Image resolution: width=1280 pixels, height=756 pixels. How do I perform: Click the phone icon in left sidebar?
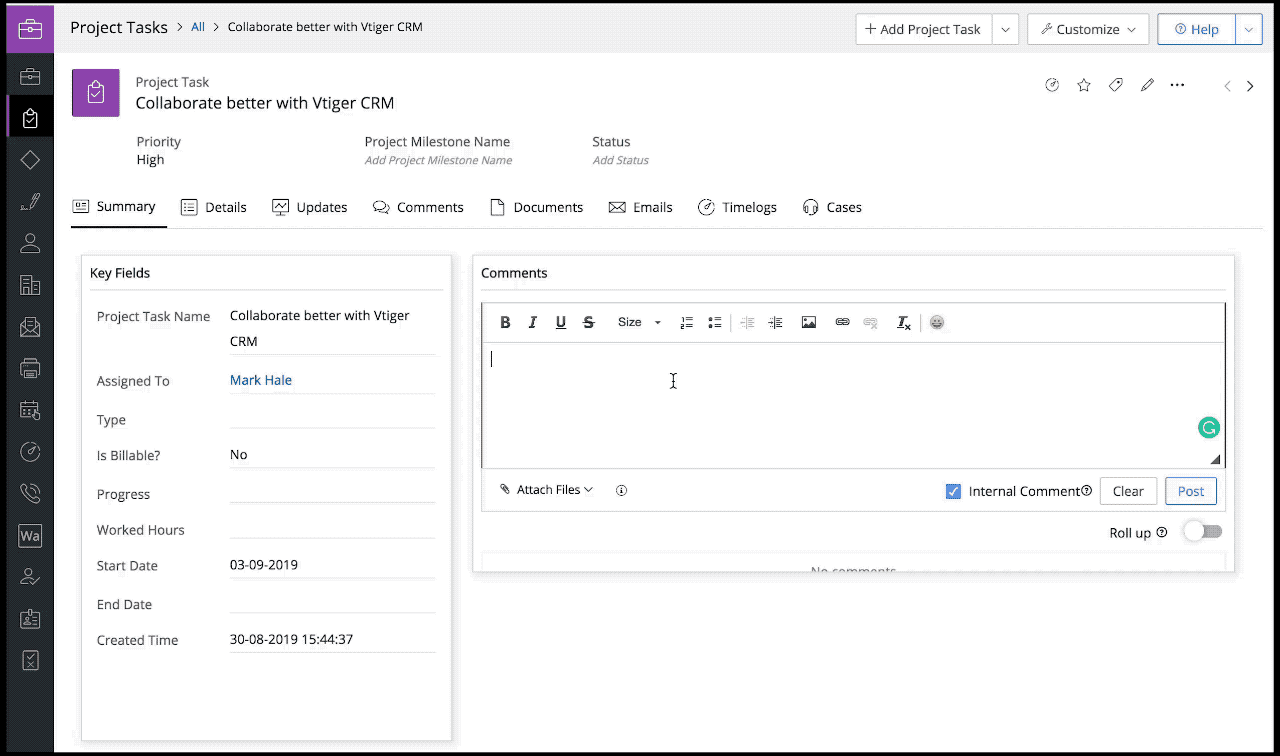click(x=30, y=494)
